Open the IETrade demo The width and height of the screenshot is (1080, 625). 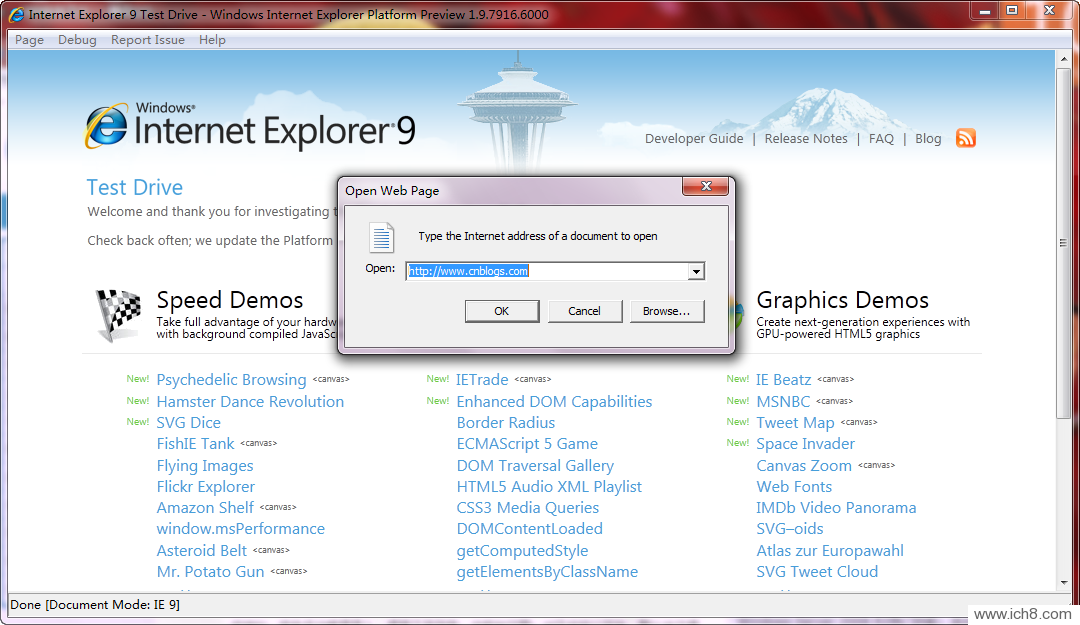click(x=482, y=380)
